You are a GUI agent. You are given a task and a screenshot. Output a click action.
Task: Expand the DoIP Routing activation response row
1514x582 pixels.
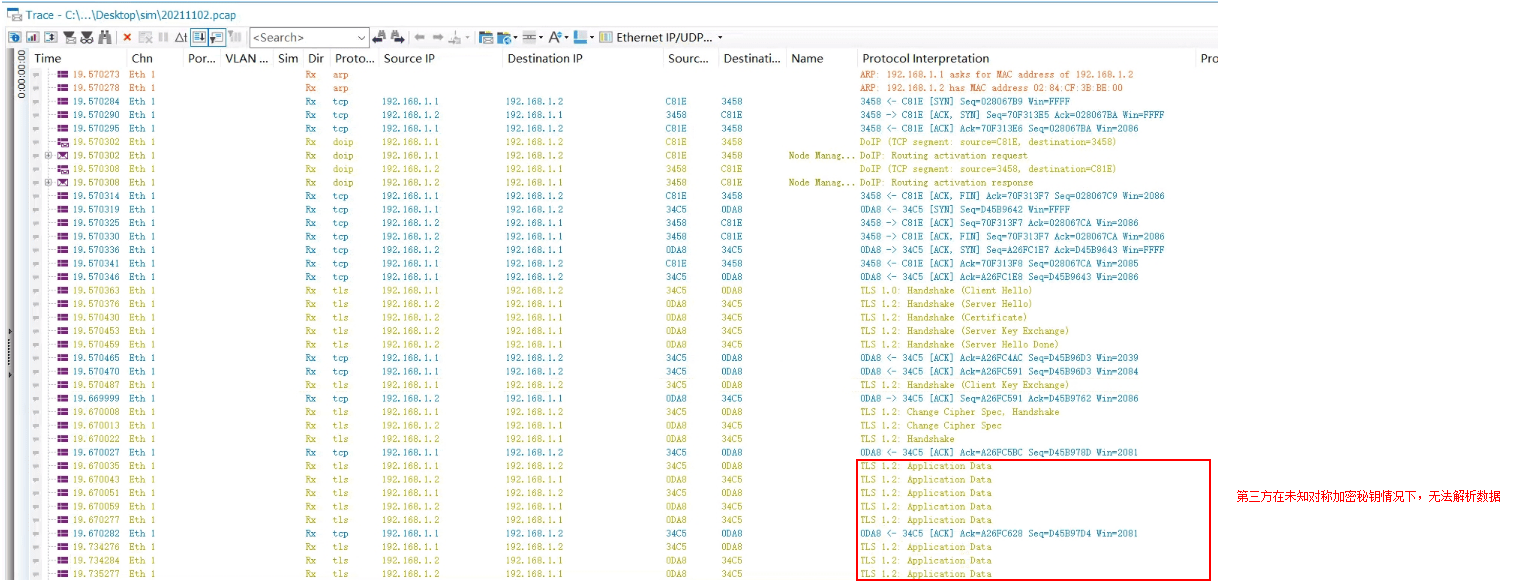click(48, 183)
